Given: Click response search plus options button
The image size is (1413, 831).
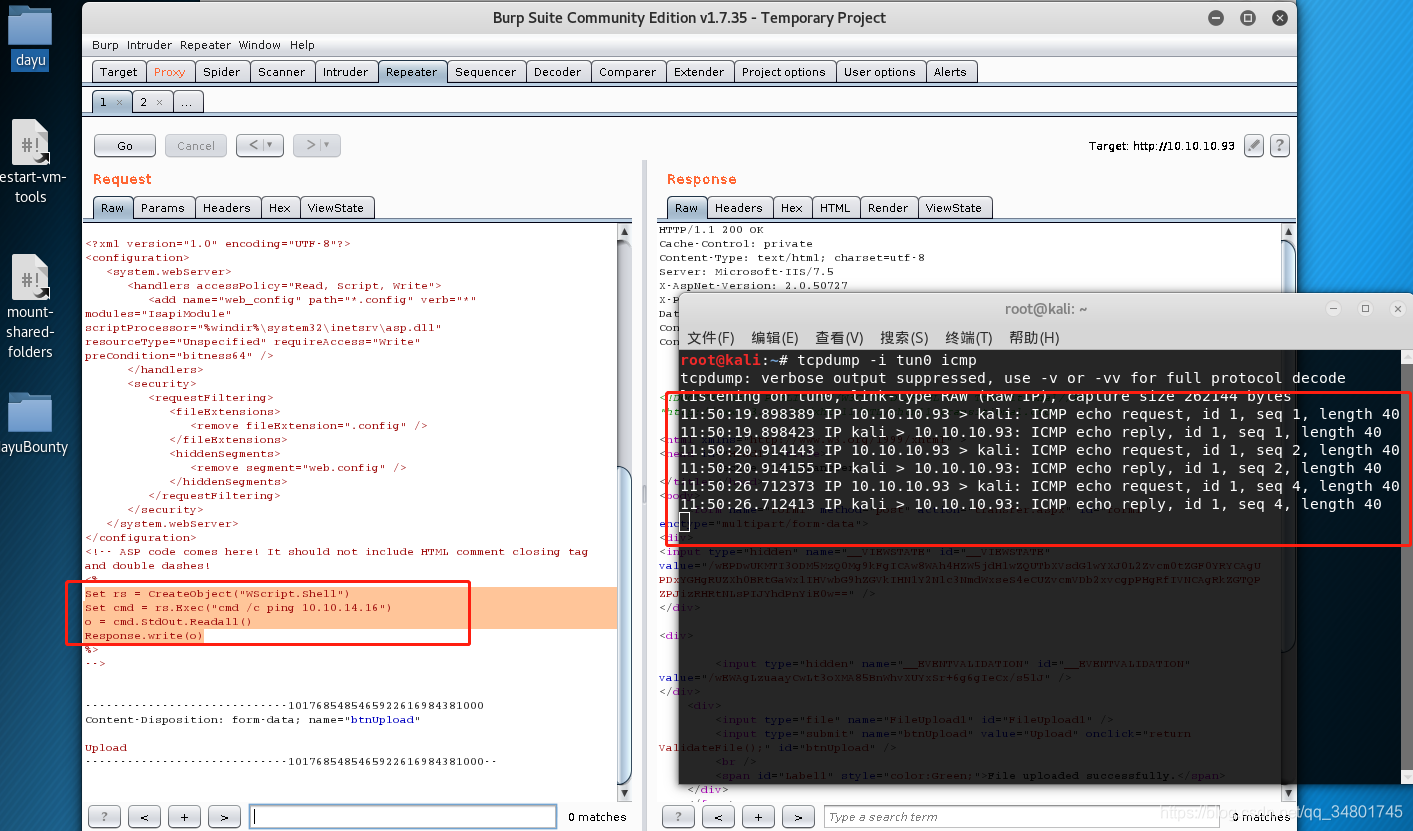Looking at the screenshot, I should click(759, 817).
